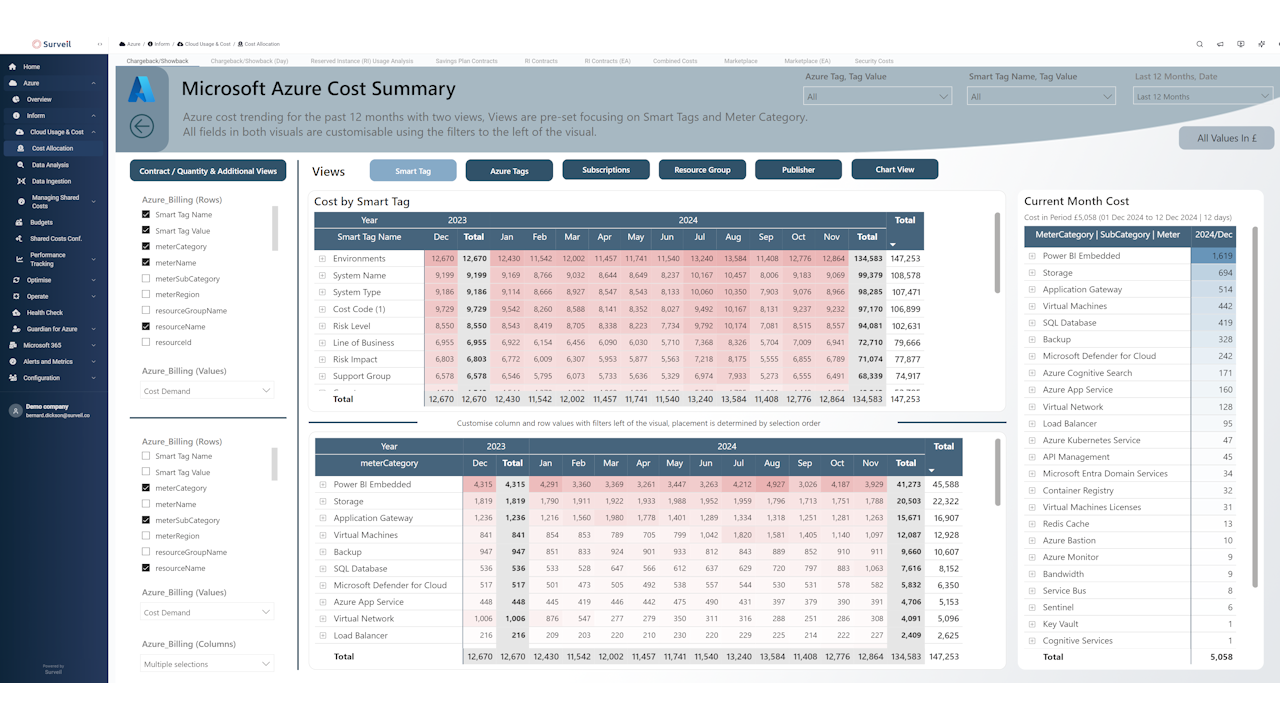The width and height of the screenshot is (1280, 720).
Task: Click the Azure cloud icon in sidebar
Action: (13, 83)
